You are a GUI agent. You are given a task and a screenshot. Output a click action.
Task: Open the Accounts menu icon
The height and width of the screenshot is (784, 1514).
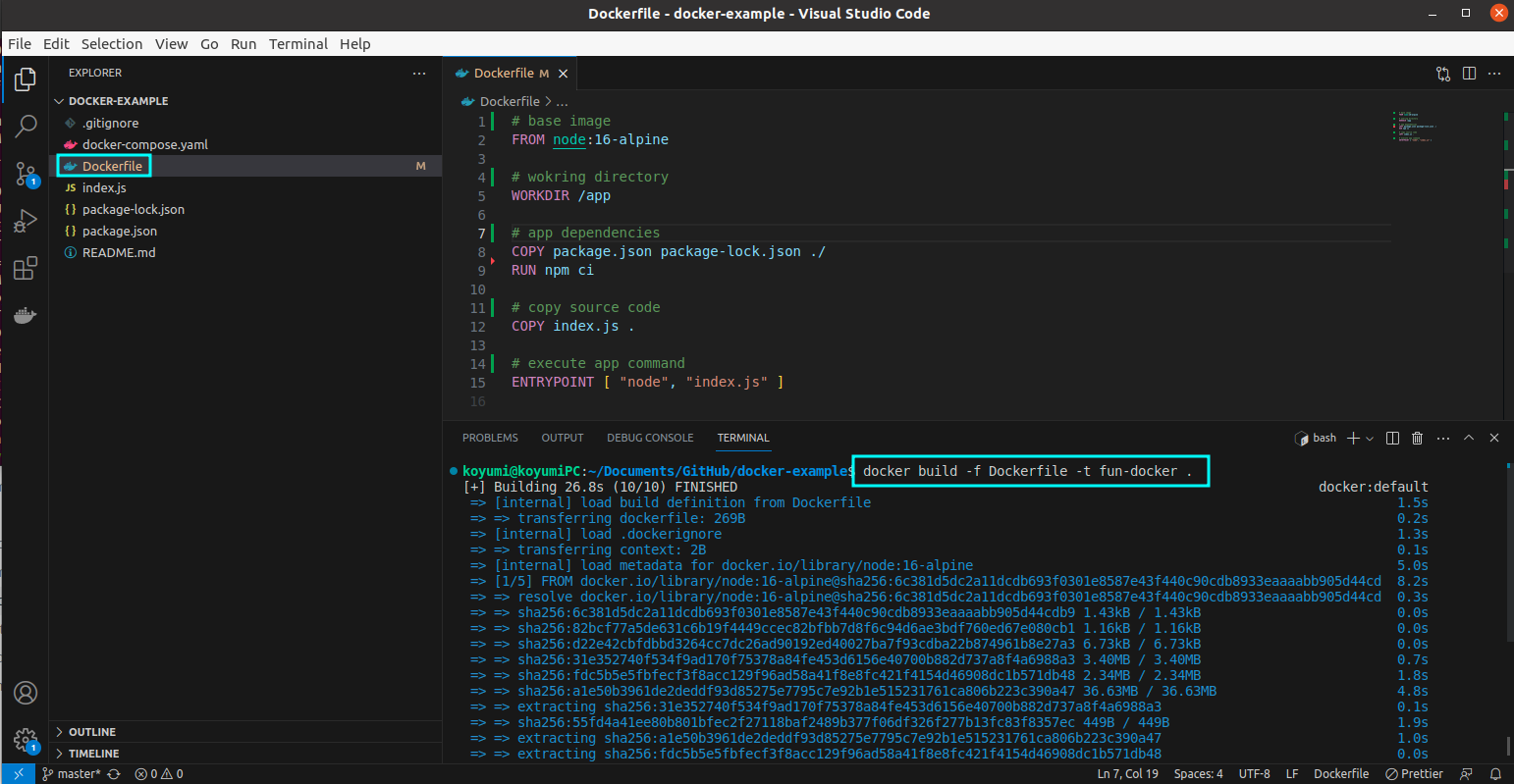pos(26,693)
